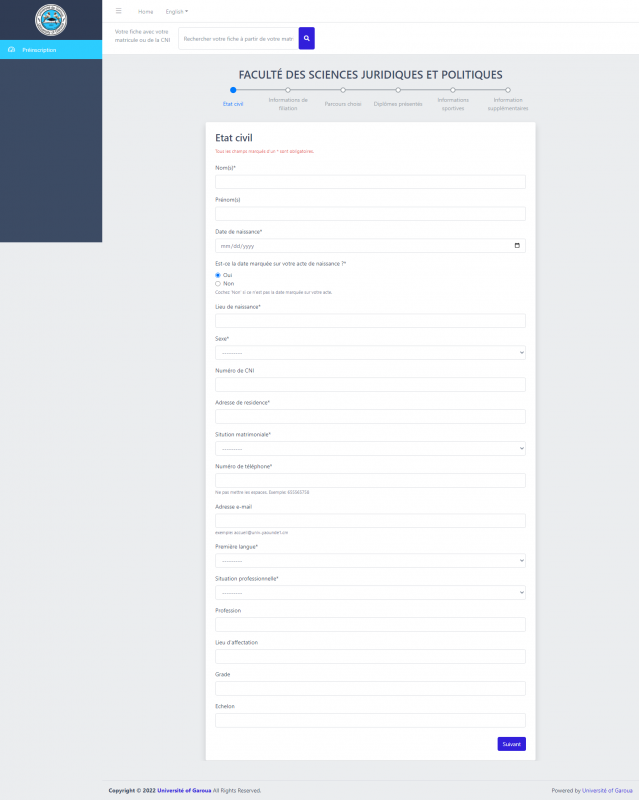Open the calendar picker in Date de naissance
The image size is (639, 800).
pos(517,245)
